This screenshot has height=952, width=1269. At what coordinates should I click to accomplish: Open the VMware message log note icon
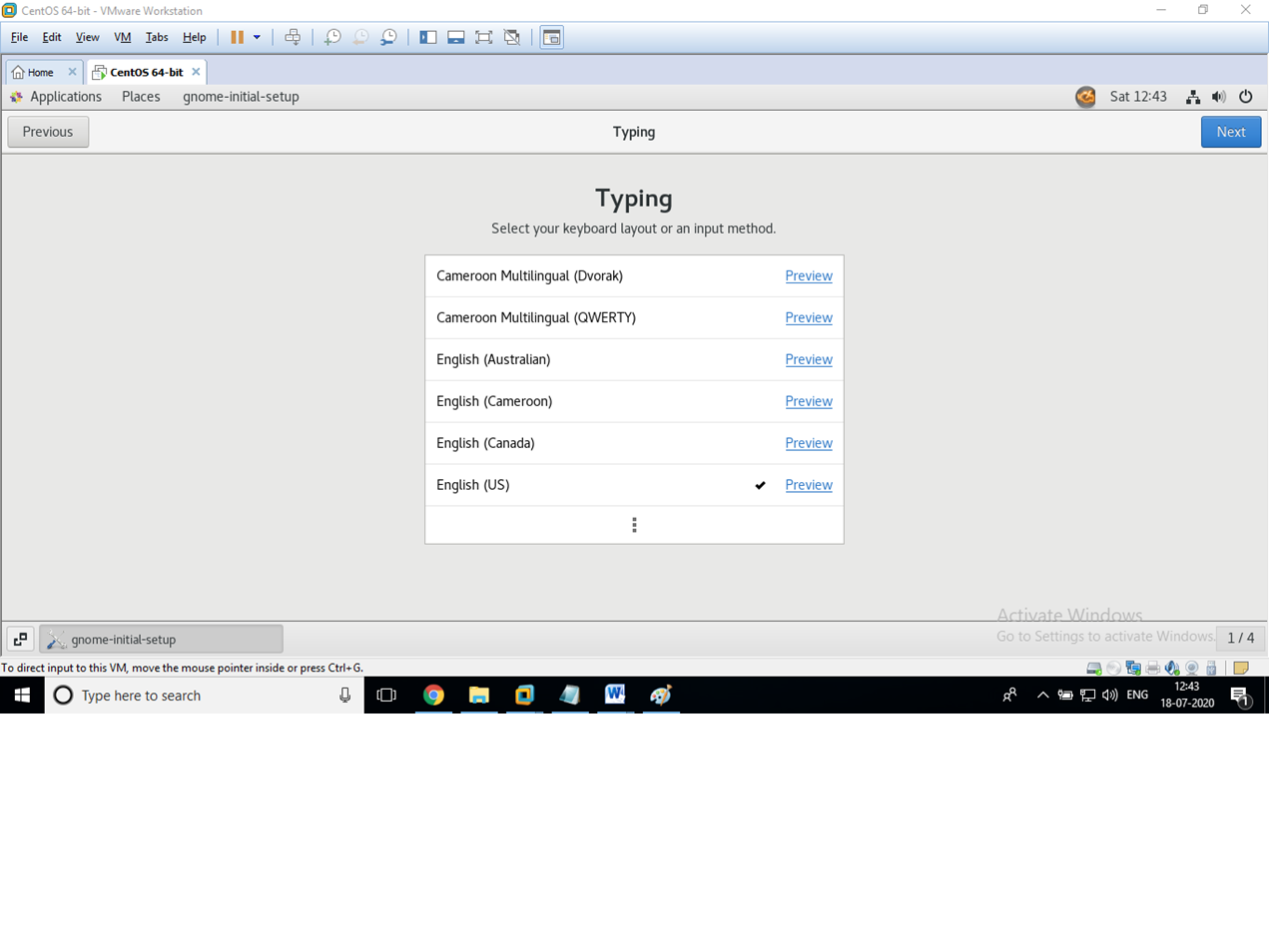1241,668
